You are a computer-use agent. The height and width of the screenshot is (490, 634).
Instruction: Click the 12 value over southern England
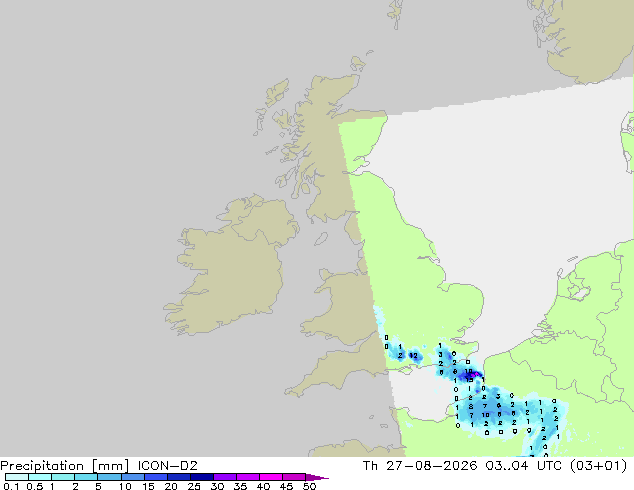[413, 356]
